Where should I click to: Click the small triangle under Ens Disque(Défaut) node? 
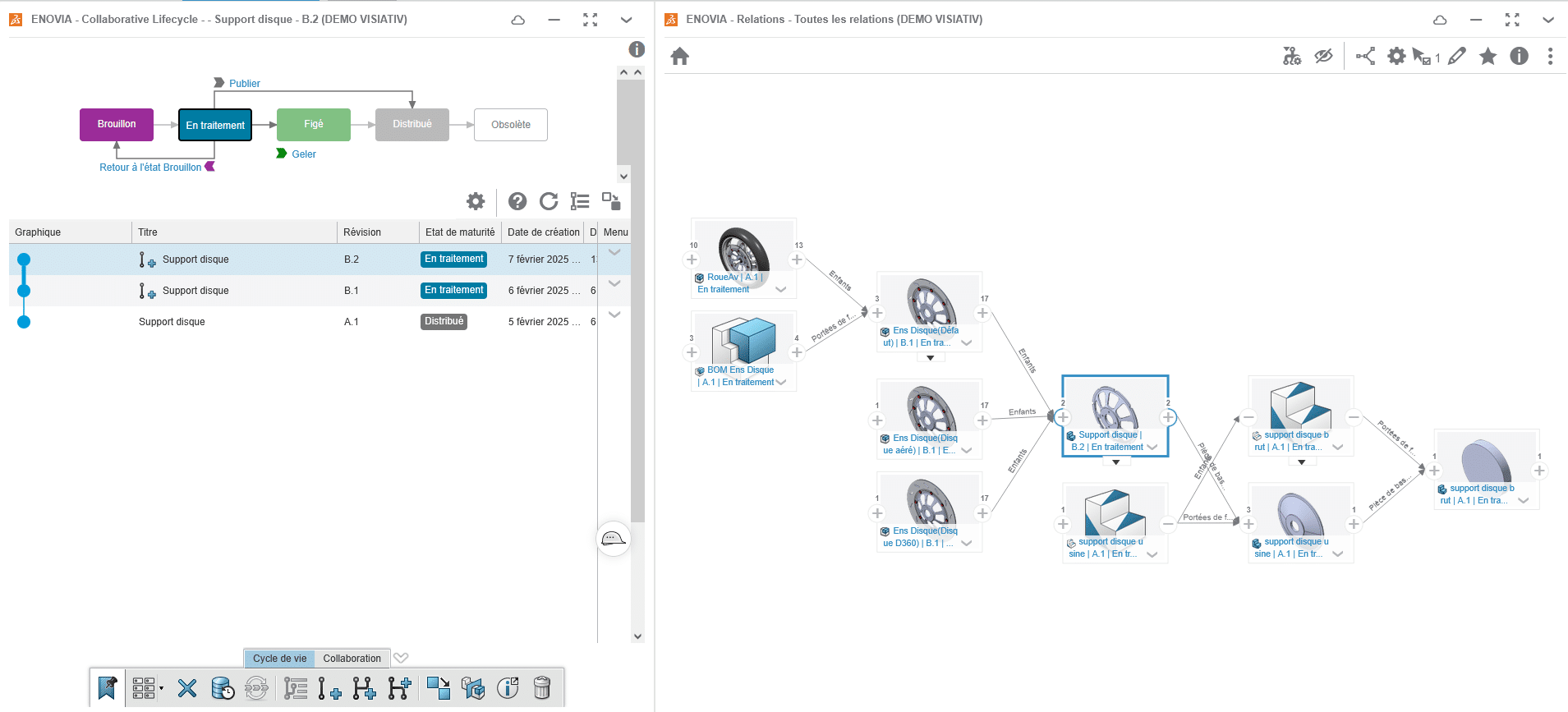[930, 358]
